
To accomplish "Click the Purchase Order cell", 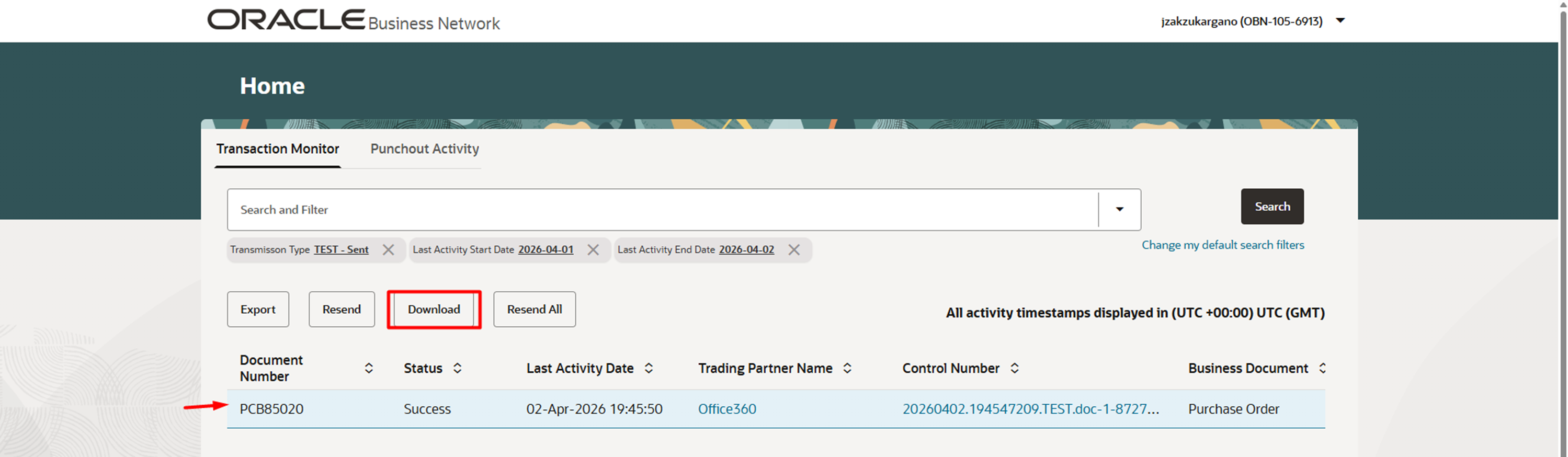I will (x=1233, y=409).
